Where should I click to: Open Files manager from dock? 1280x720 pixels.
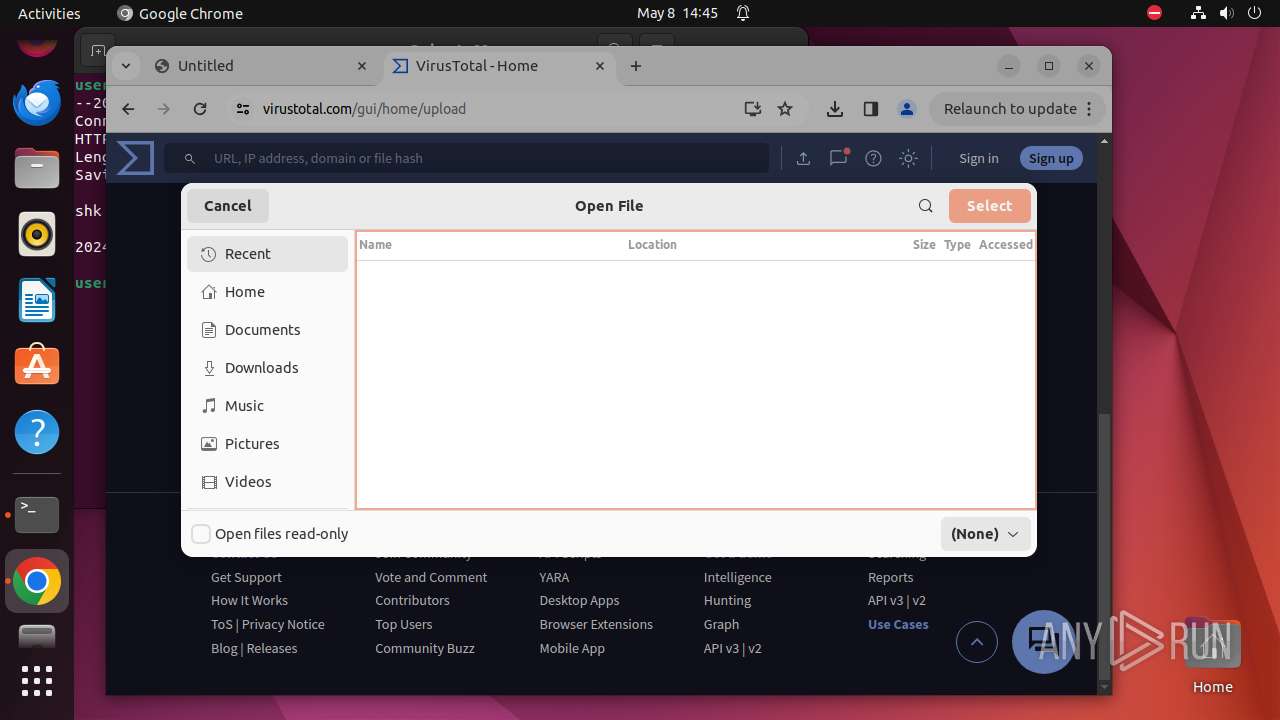click(x=37, y=168)
